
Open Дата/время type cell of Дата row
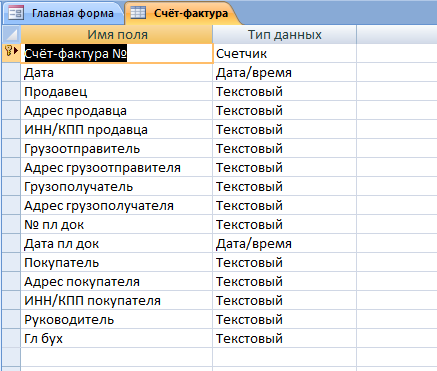coord(284,72)
